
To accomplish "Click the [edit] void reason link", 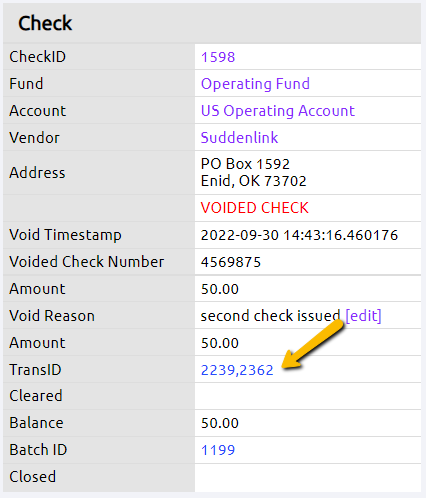I will point(363,316).
